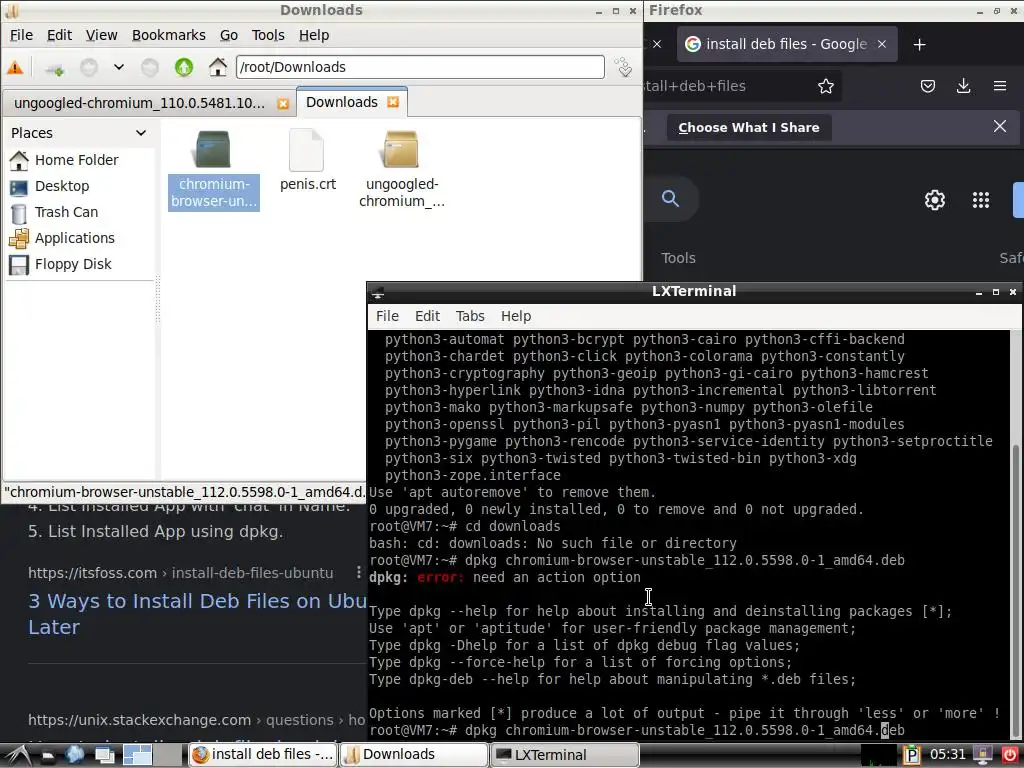Screen dimensions: 1024x768
Task: Open Google settings gear icon
Action: (x=935, y=200)
